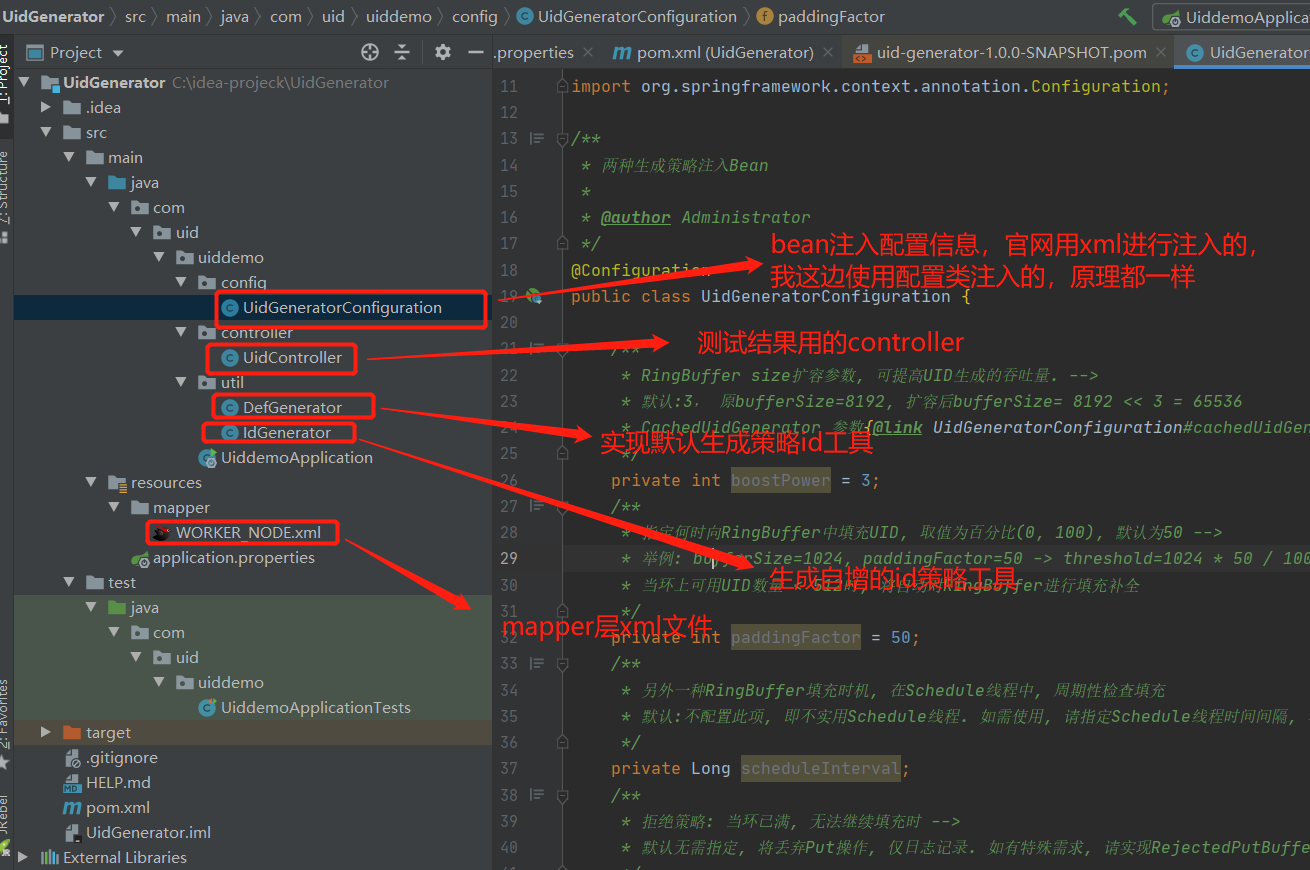Open the Favorites tool window tab

click(6, 722)
